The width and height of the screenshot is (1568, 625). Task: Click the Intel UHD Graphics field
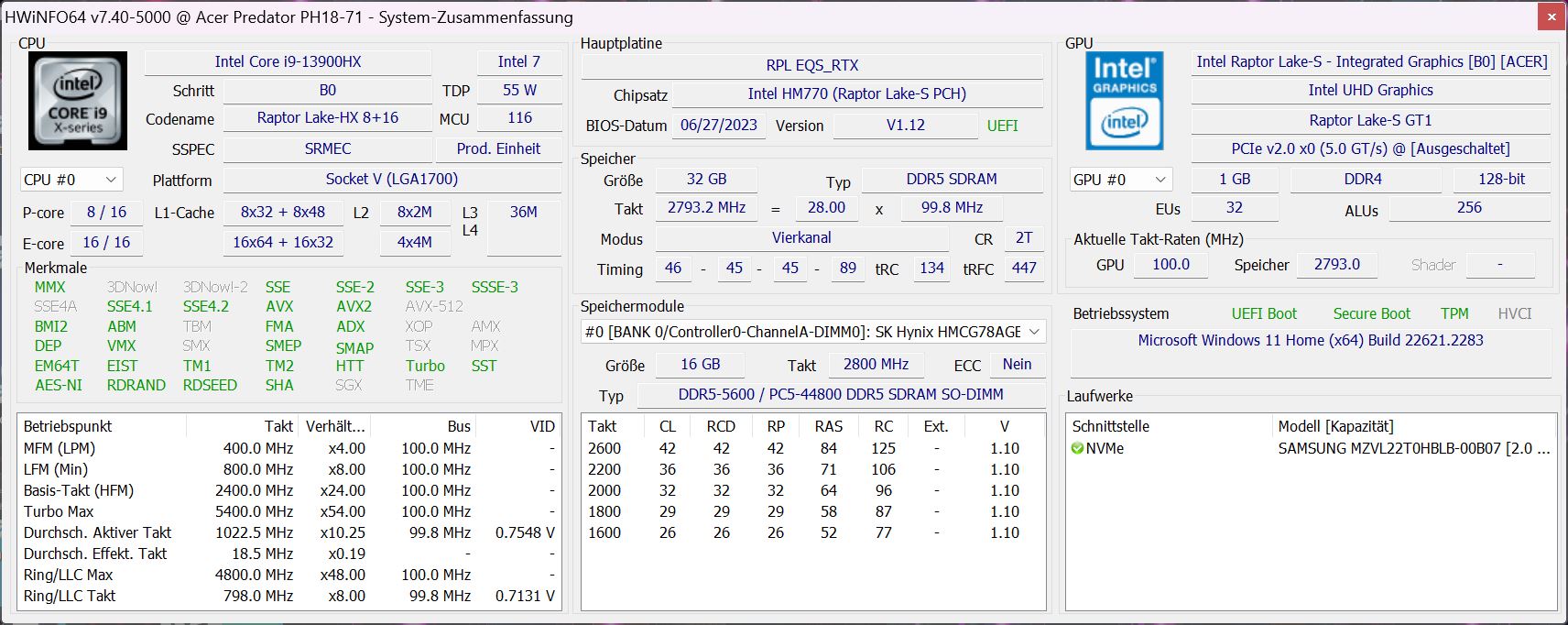(1370, 91)
